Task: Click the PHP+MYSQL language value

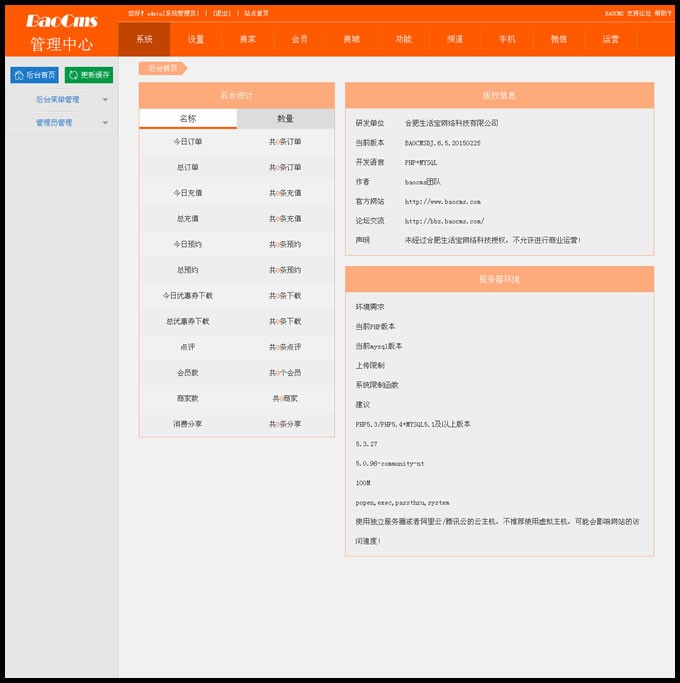Action: pos(421,162)
